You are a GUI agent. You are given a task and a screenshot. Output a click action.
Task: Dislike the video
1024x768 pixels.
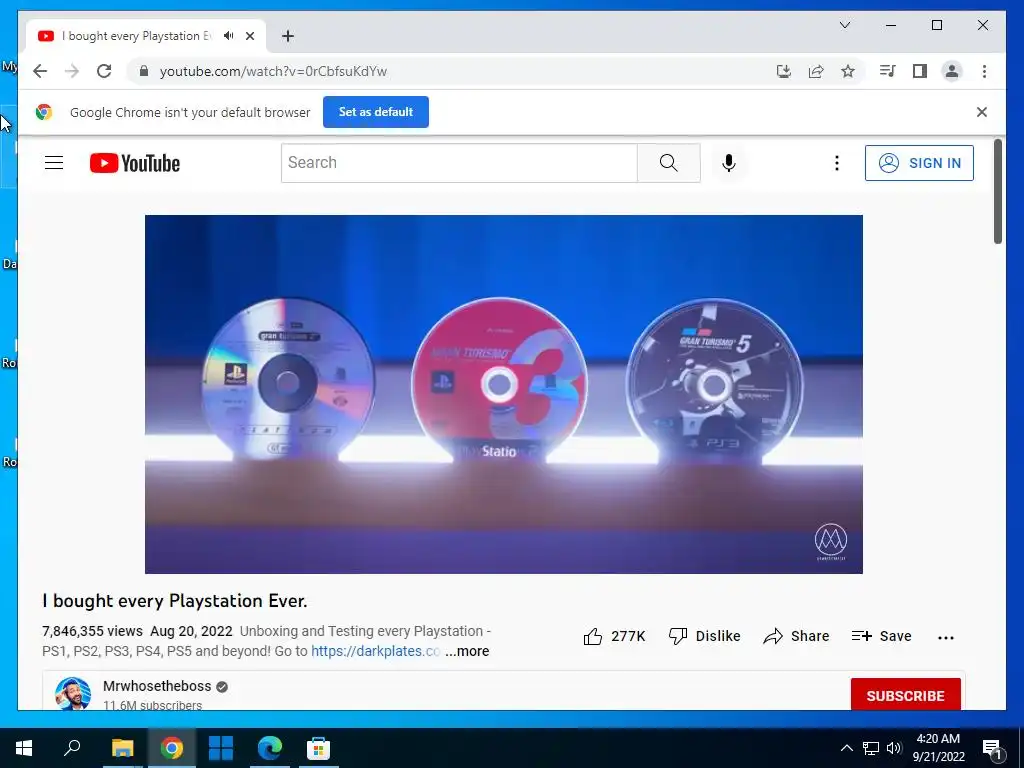coord(704,636)
